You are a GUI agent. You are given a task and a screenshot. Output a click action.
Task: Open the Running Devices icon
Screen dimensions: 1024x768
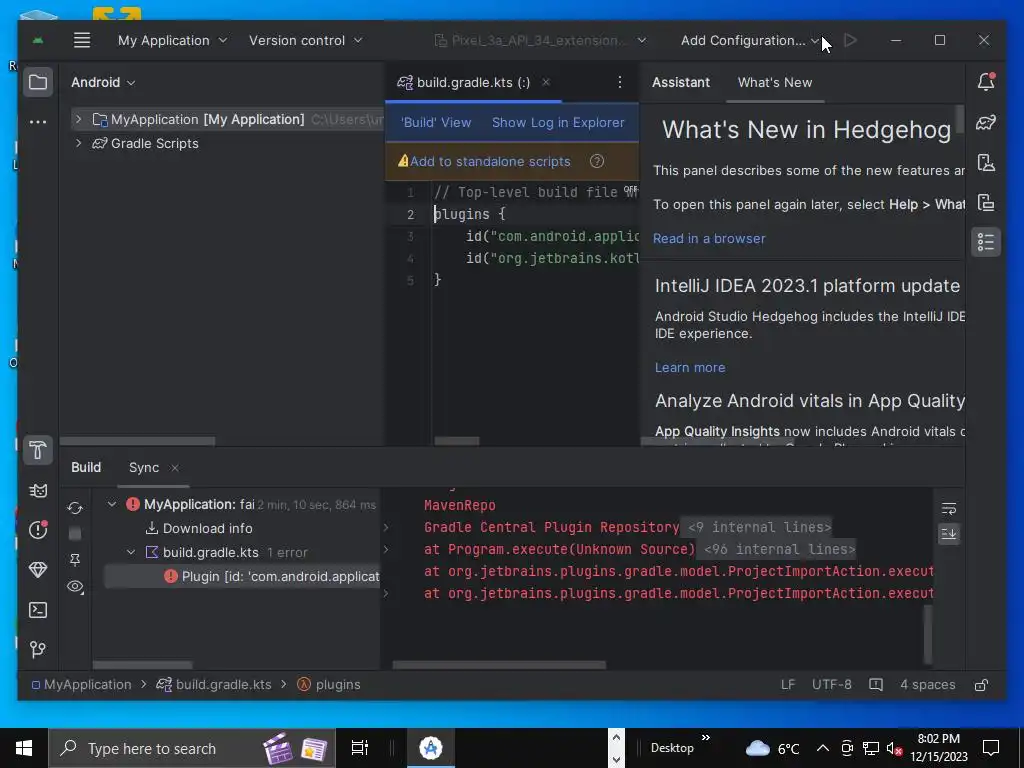(986, 202)
